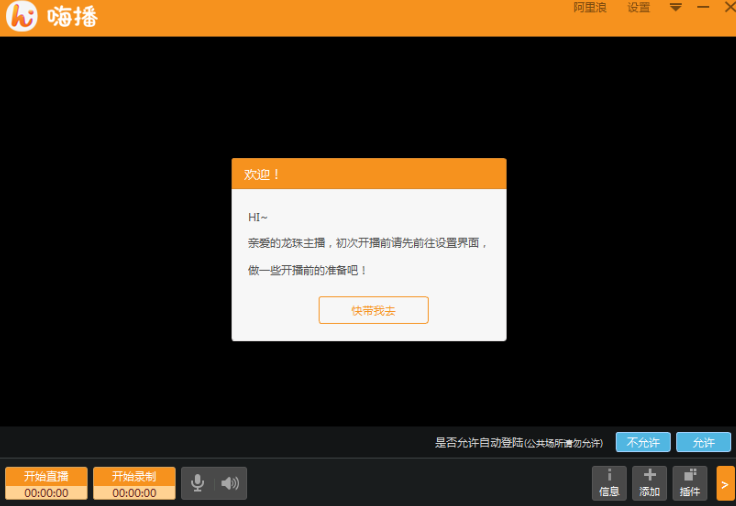The image size is (736, 506).
Task: Minimize the 嗨播 window
Action: 703,7
